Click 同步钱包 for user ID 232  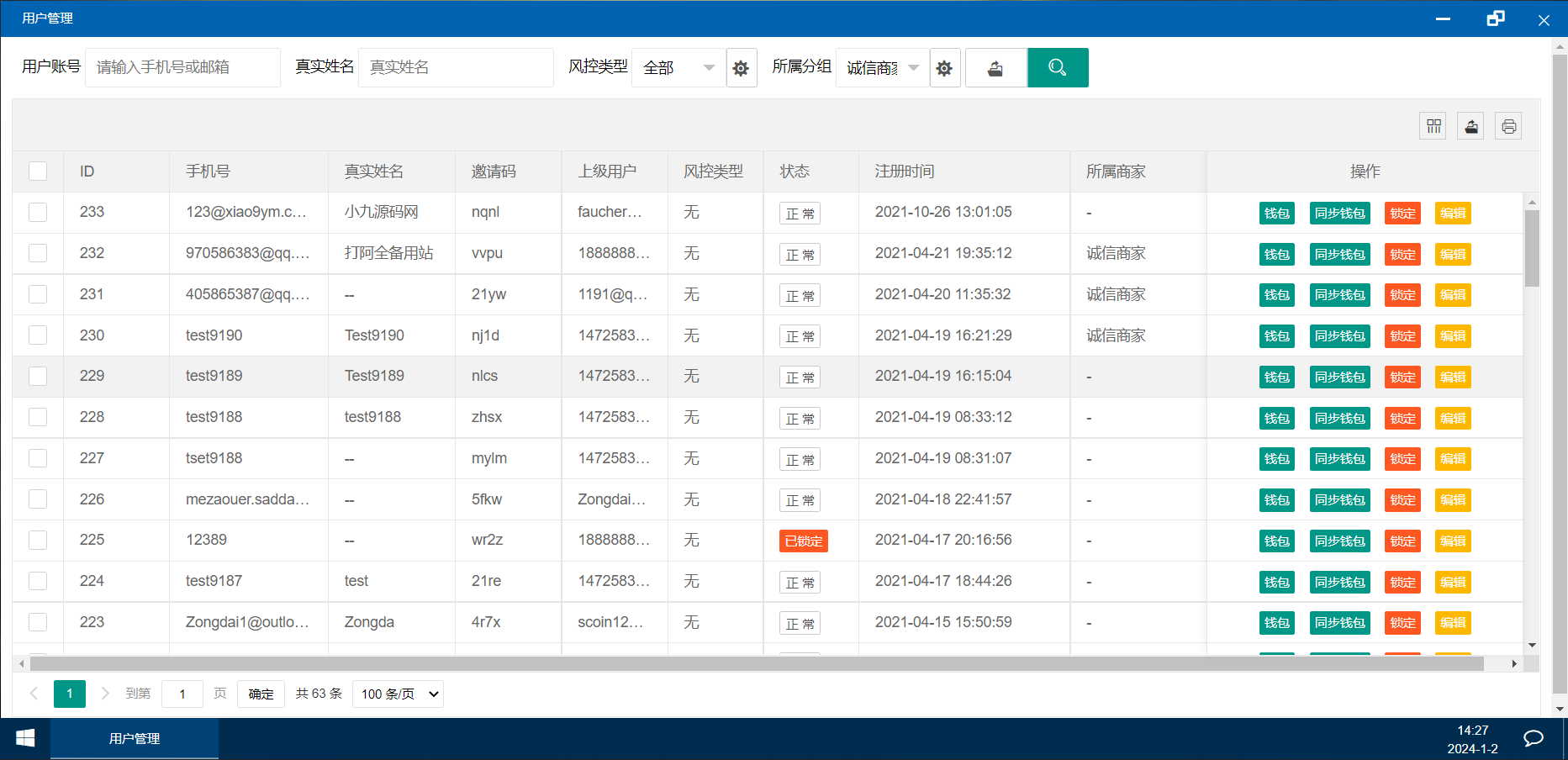point(1340,254)
